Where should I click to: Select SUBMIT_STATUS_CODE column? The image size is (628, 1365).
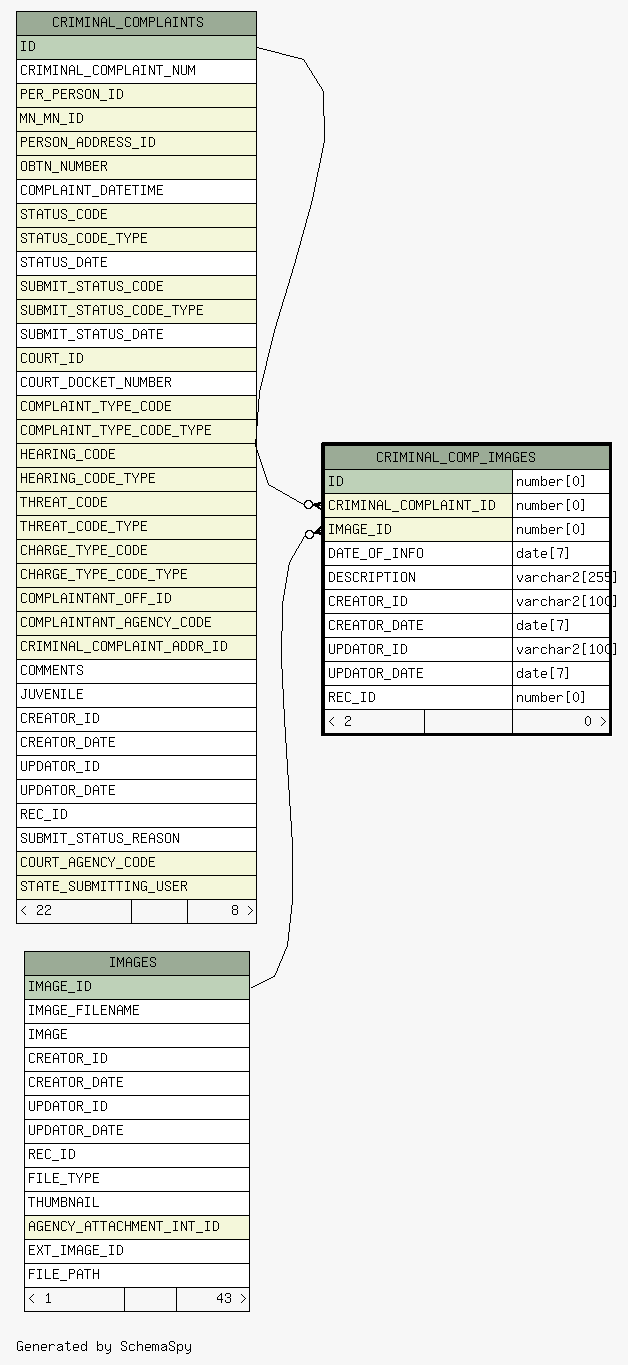[x=137, y=287]
